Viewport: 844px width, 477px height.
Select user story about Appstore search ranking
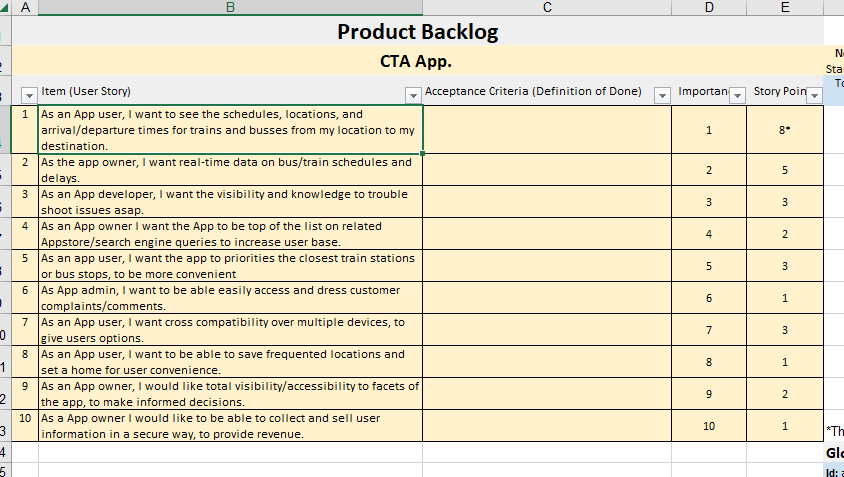pos(230,234)
